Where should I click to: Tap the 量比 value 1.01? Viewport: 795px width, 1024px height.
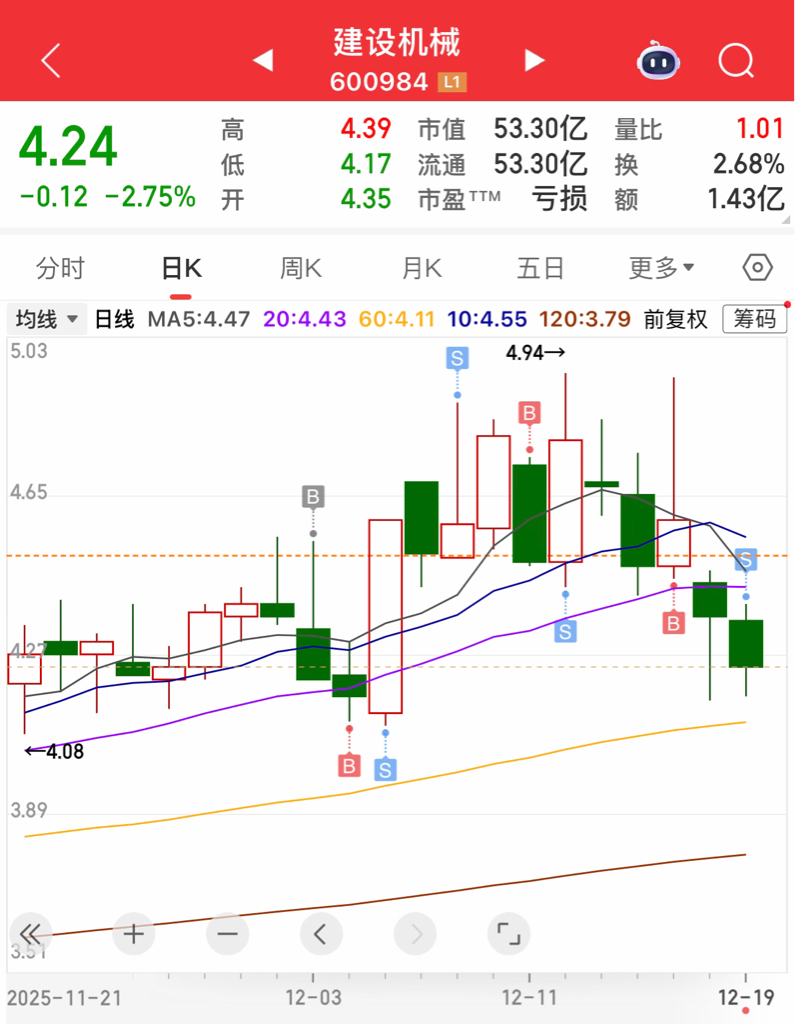point(760,129)
